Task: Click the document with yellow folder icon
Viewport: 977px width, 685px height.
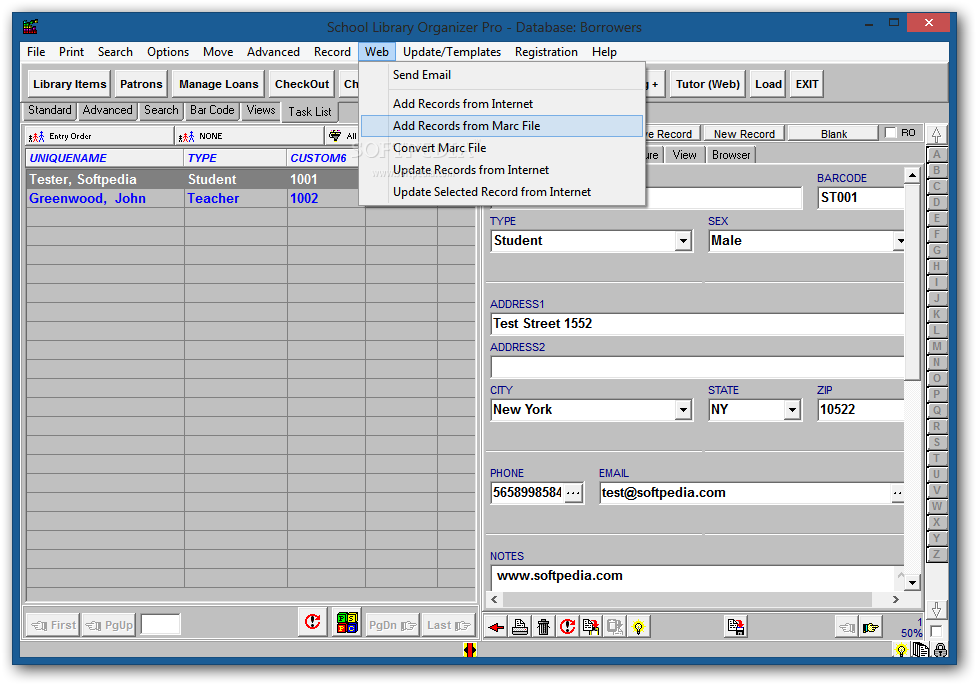Action: (591, 626)
